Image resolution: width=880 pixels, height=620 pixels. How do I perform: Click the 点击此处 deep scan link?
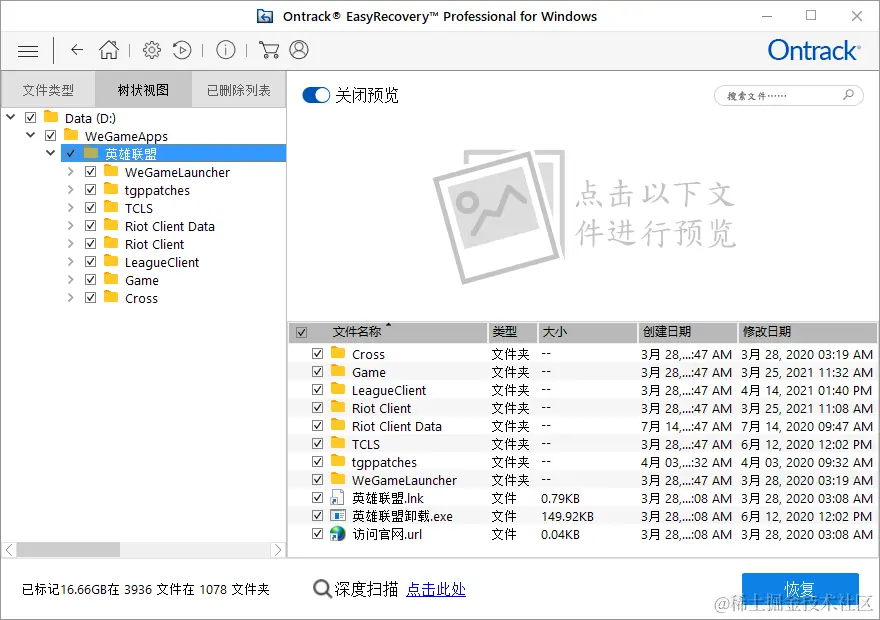pos(436,589)
